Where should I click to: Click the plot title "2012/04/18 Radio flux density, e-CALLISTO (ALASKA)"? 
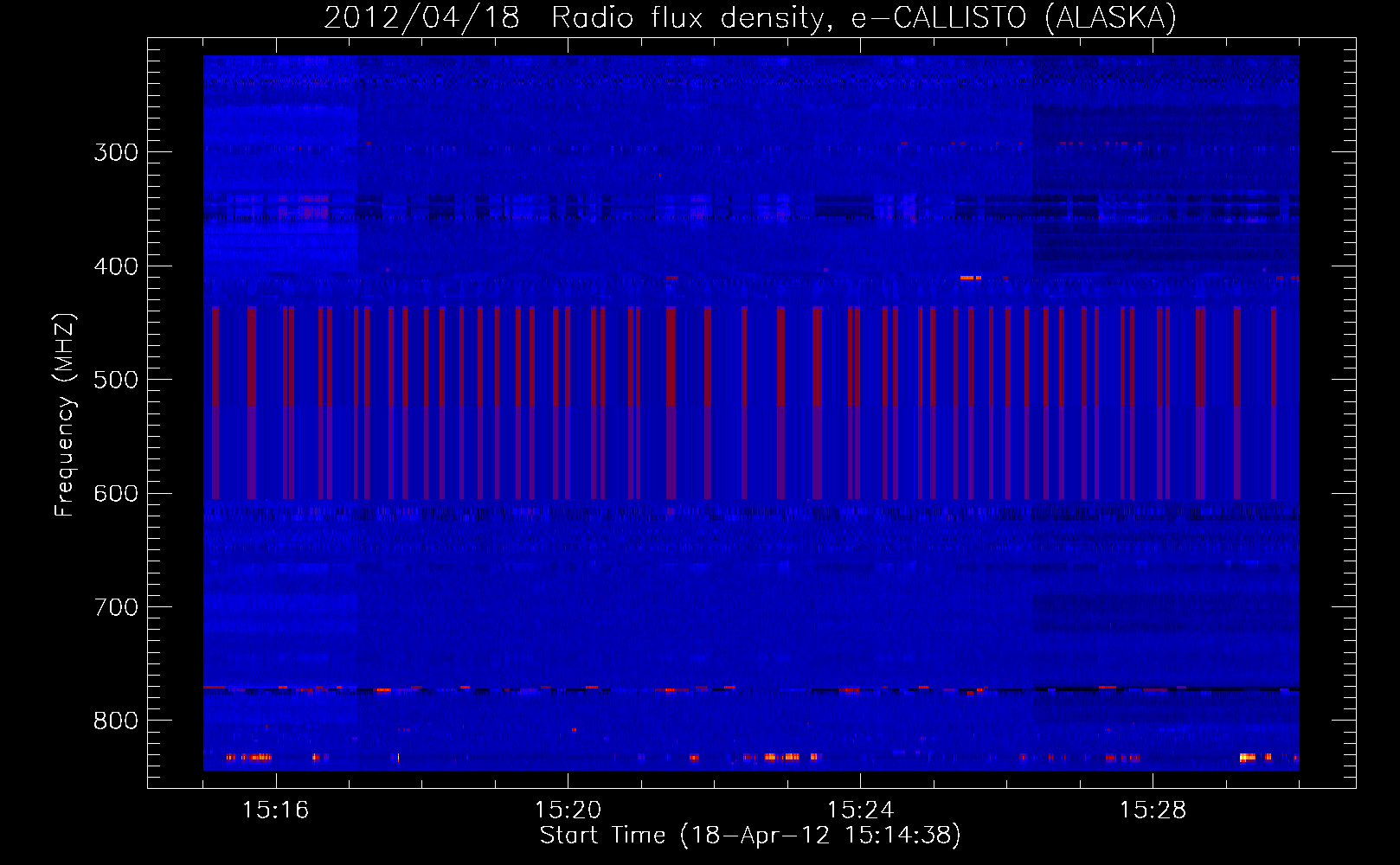[x=750, y=17]
